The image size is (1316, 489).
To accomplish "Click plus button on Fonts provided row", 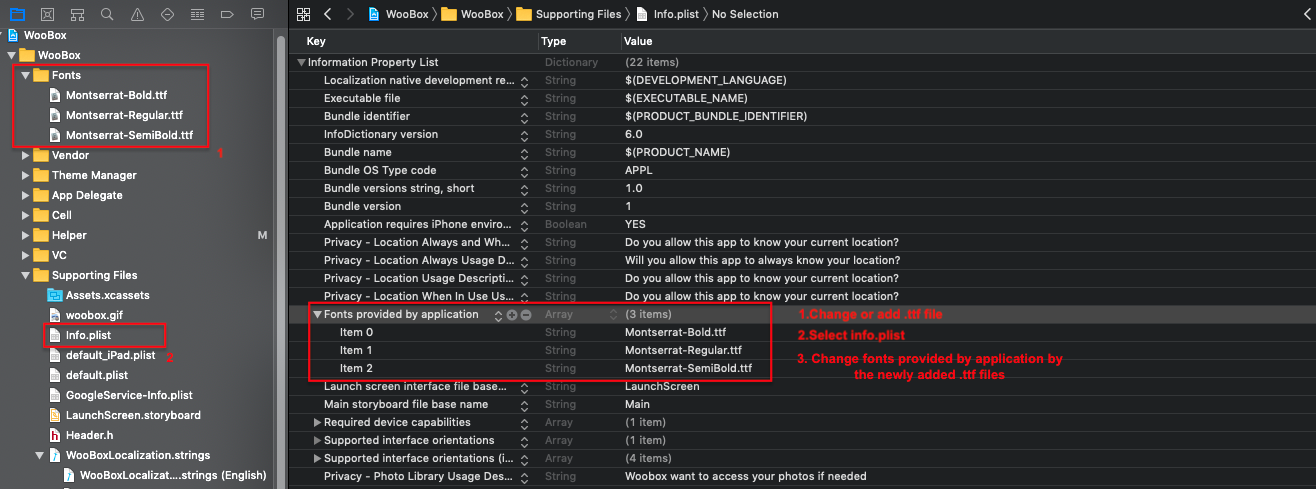I will (511, 315).
